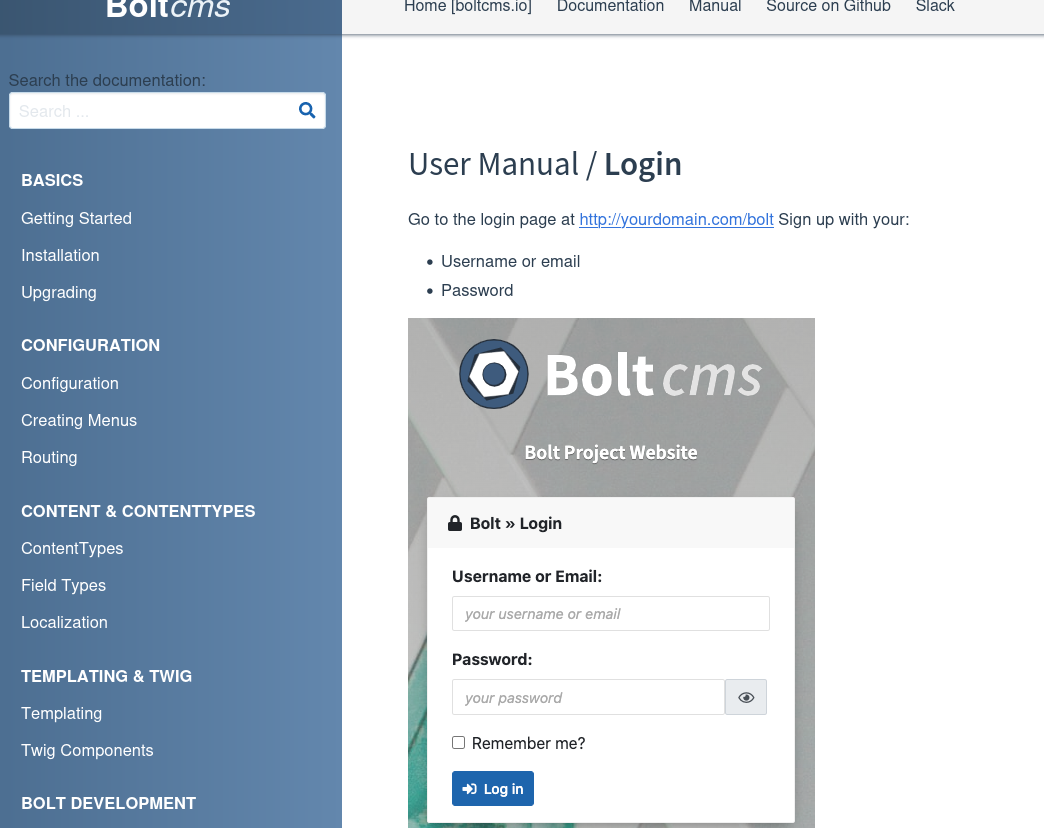Click the lock icon beside Bolt » Login
1044x828 pixels.
455,523
